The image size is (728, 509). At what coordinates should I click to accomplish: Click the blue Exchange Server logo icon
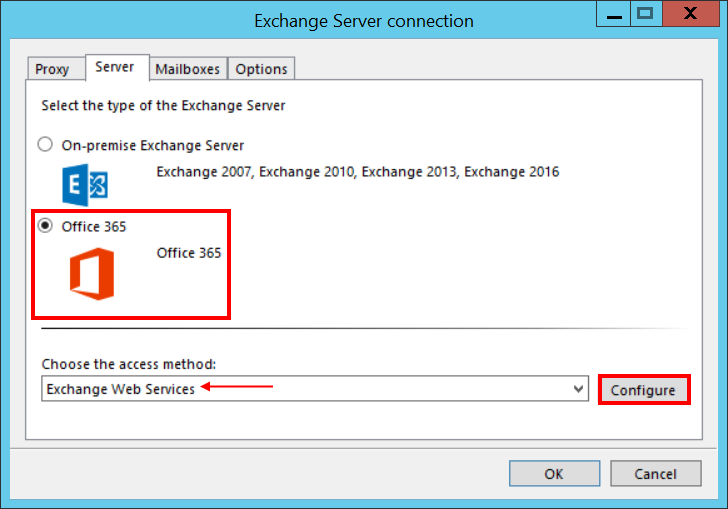[x=84, y=183]
